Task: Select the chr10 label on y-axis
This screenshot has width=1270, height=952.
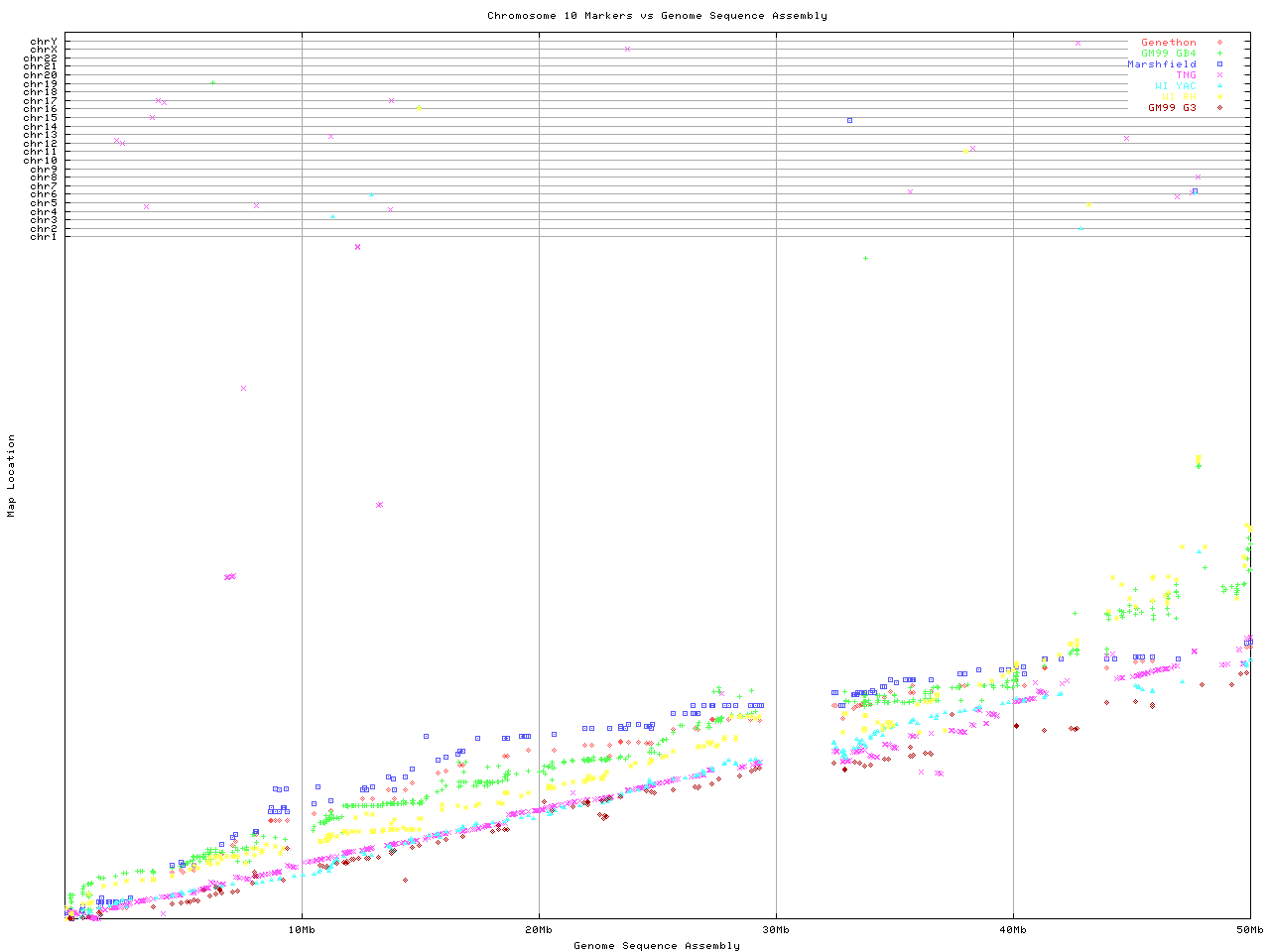Action: click(41, 161)
